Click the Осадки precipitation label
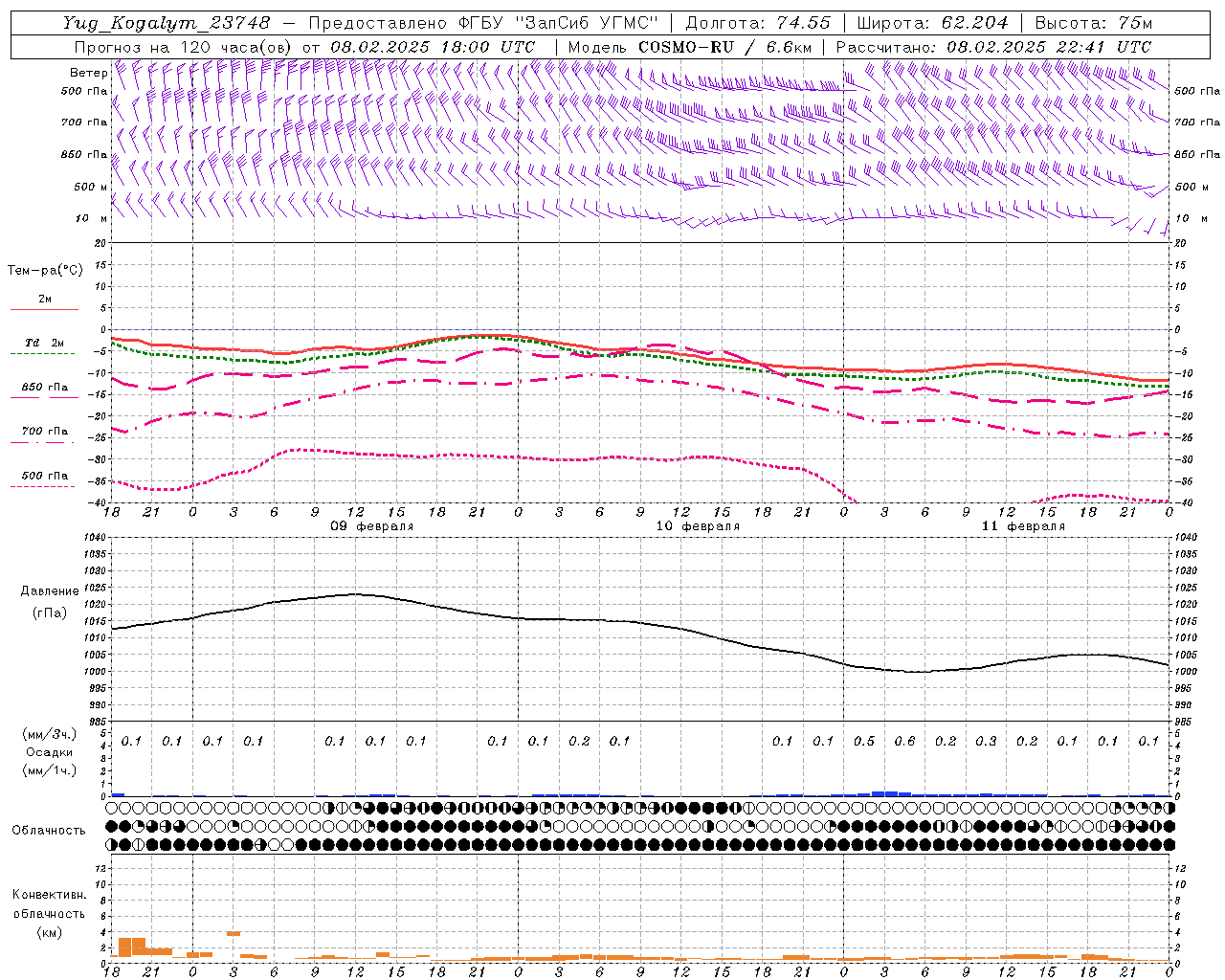The height and width of the screenshot is (980, 1225). (50, 752)
